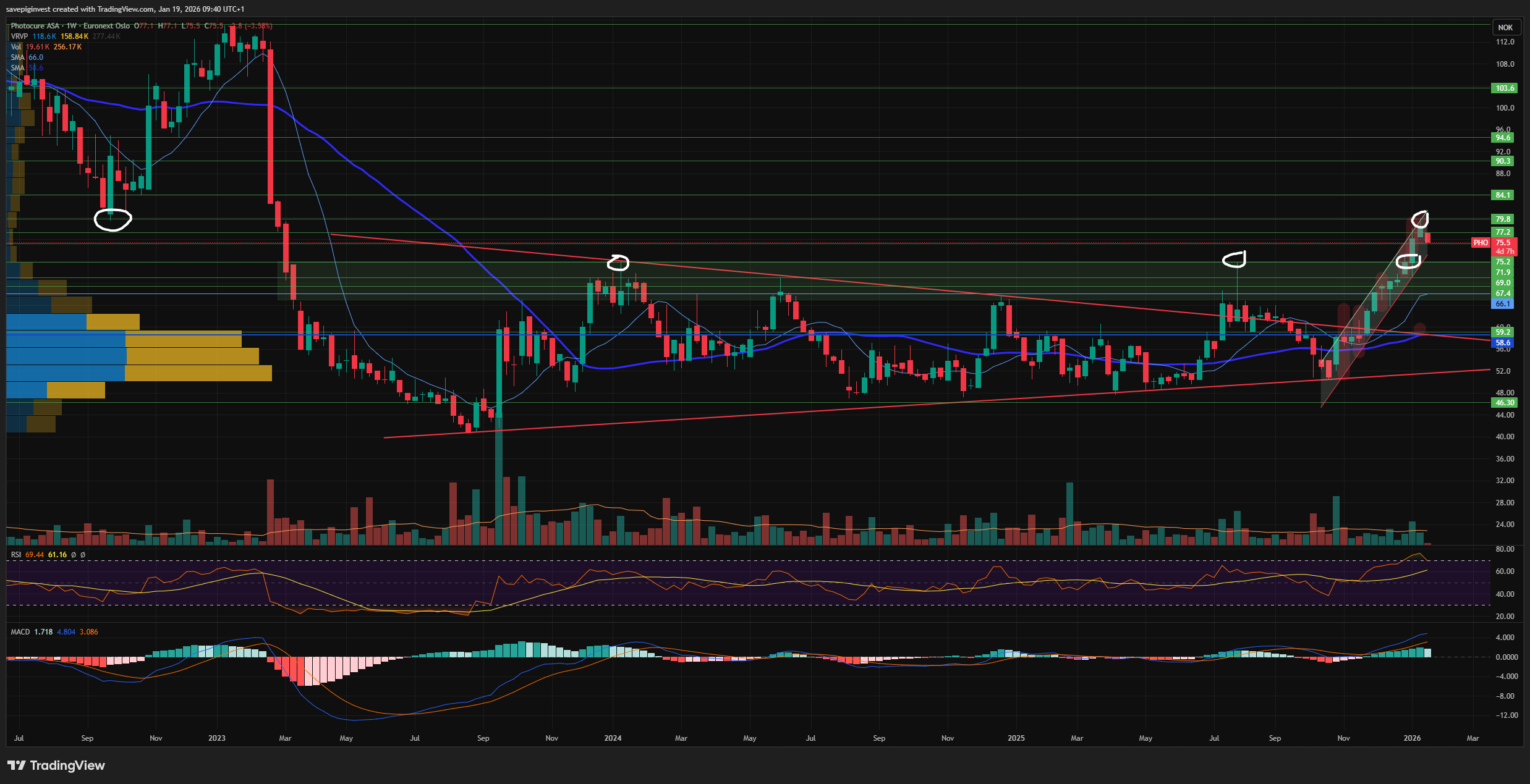The image size is (1530, 784).
Task: Expand the RSI indicator legend
Action: (16, 555)
